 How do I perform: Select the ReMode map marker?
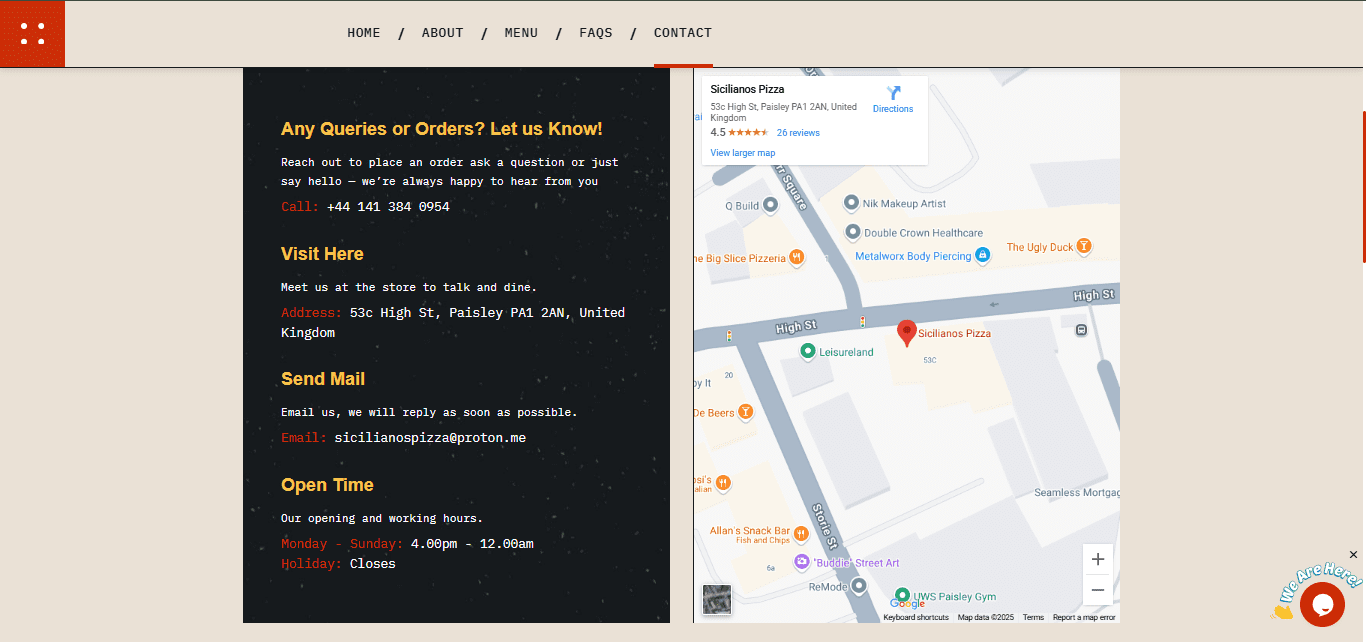(x=858, y=586)
